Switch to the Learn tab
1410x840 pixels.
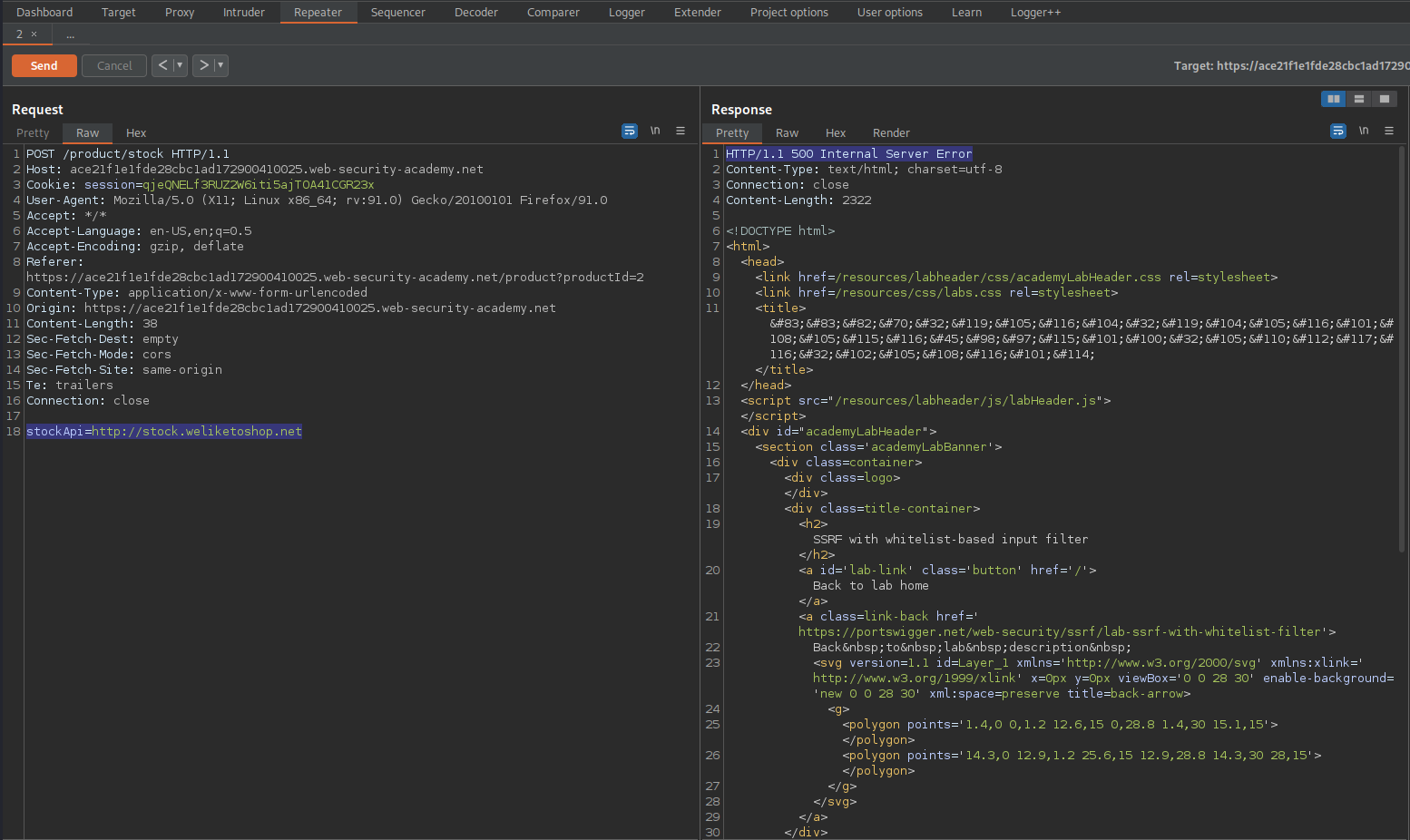click(967, 12)
